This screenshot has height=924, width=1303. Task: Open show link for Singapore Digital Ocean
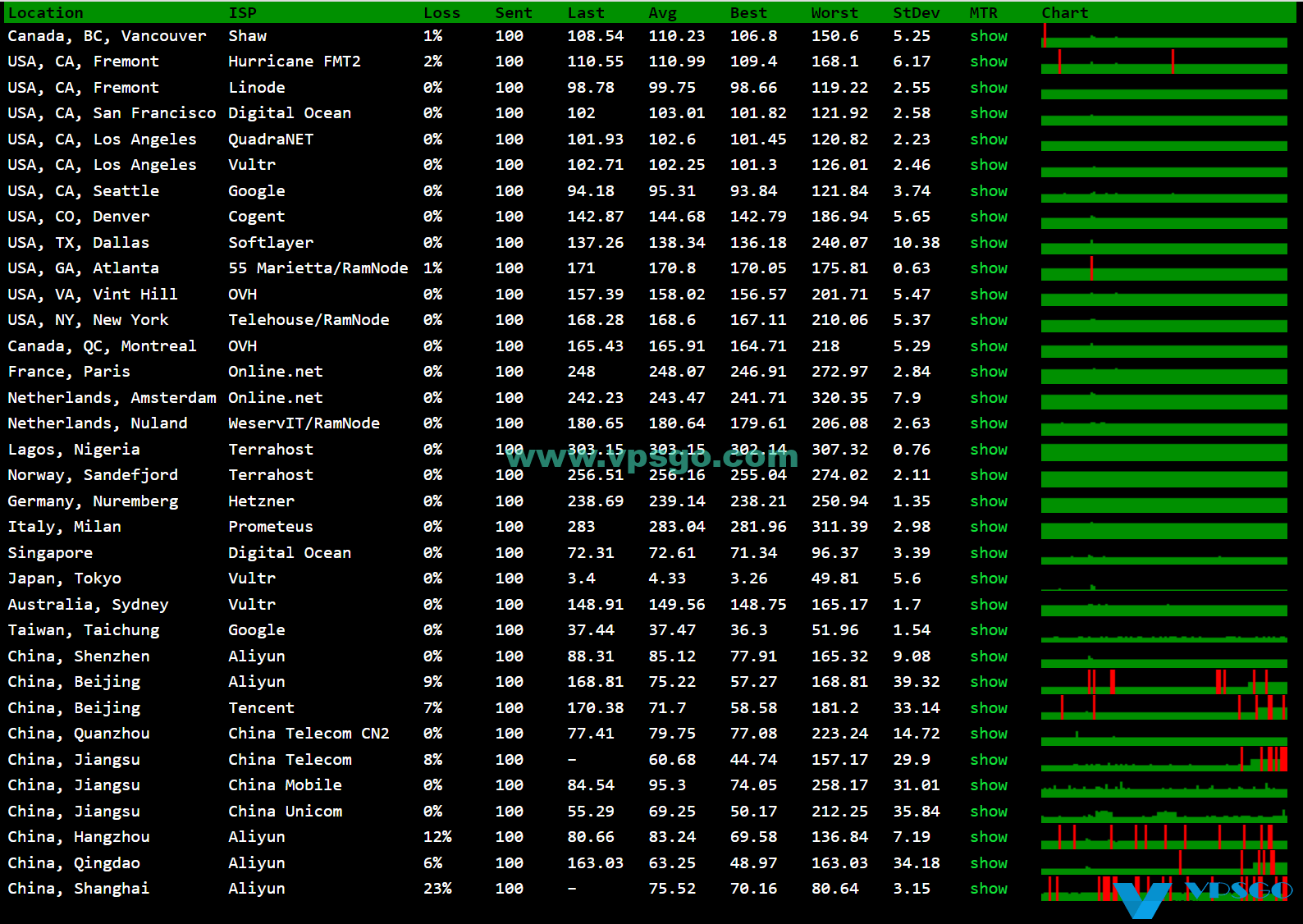coord(989,553)
